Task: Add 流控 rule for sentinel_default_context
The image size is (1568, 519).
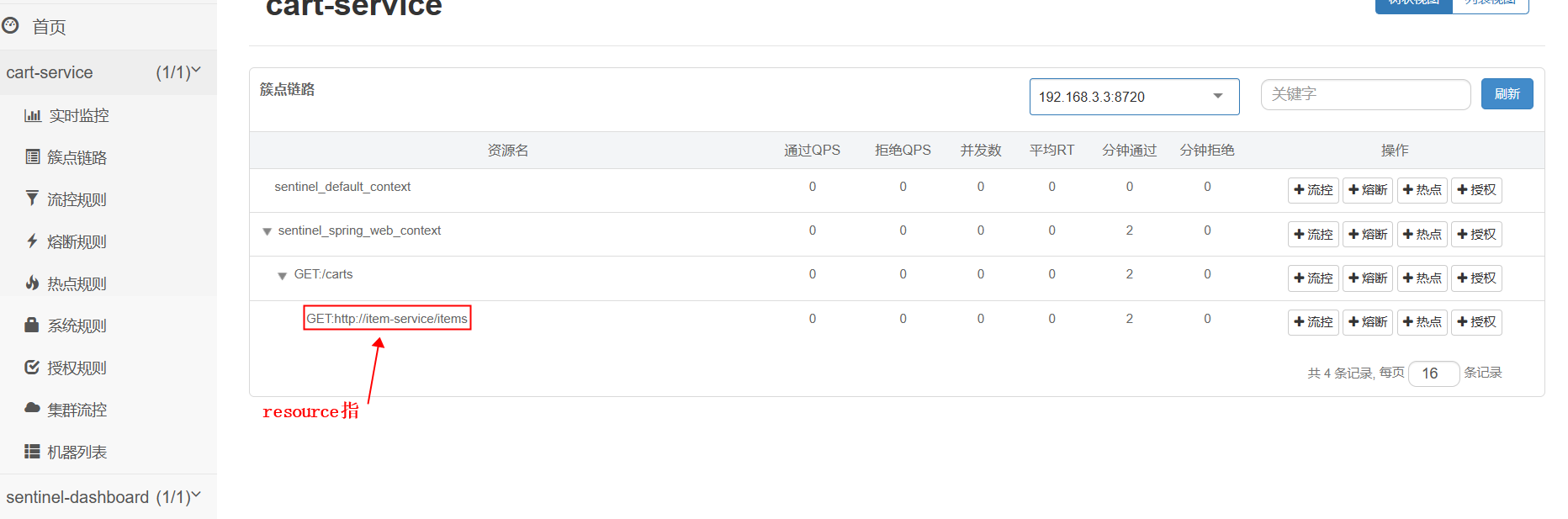Action: [x=1313, y=190]
